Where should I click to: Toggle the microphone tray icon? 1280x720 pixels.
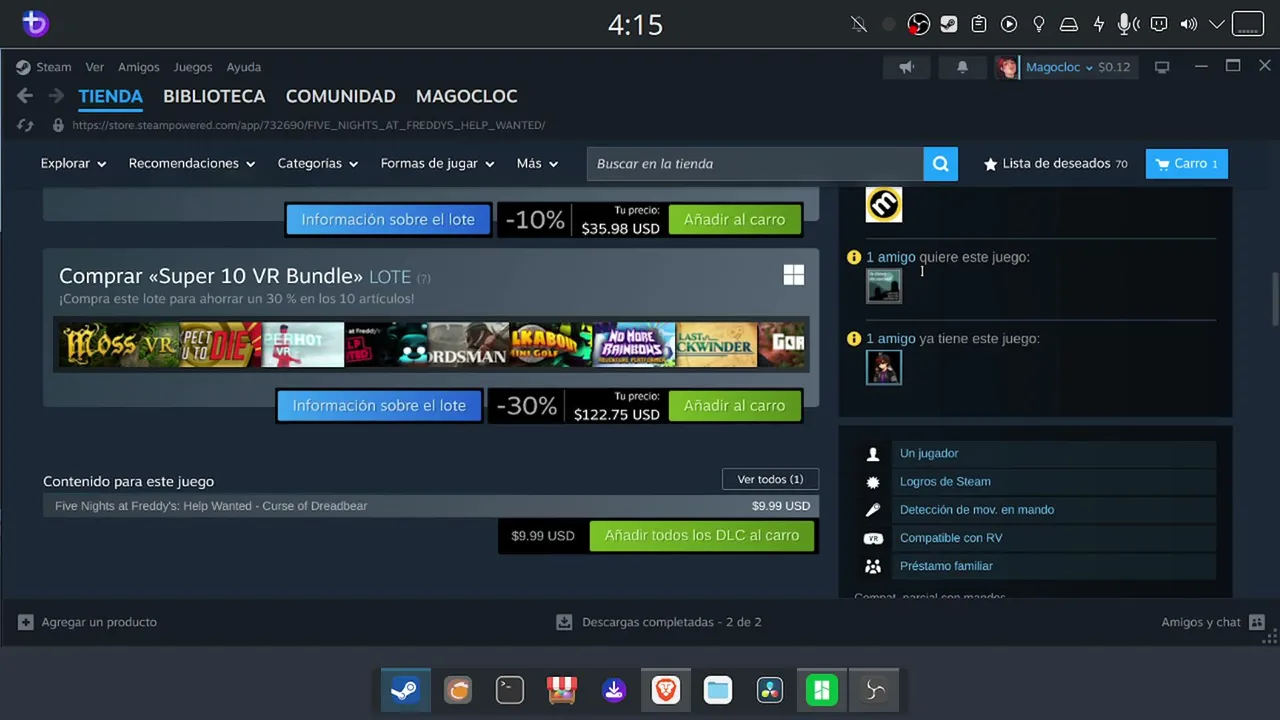coord(1129,25)
